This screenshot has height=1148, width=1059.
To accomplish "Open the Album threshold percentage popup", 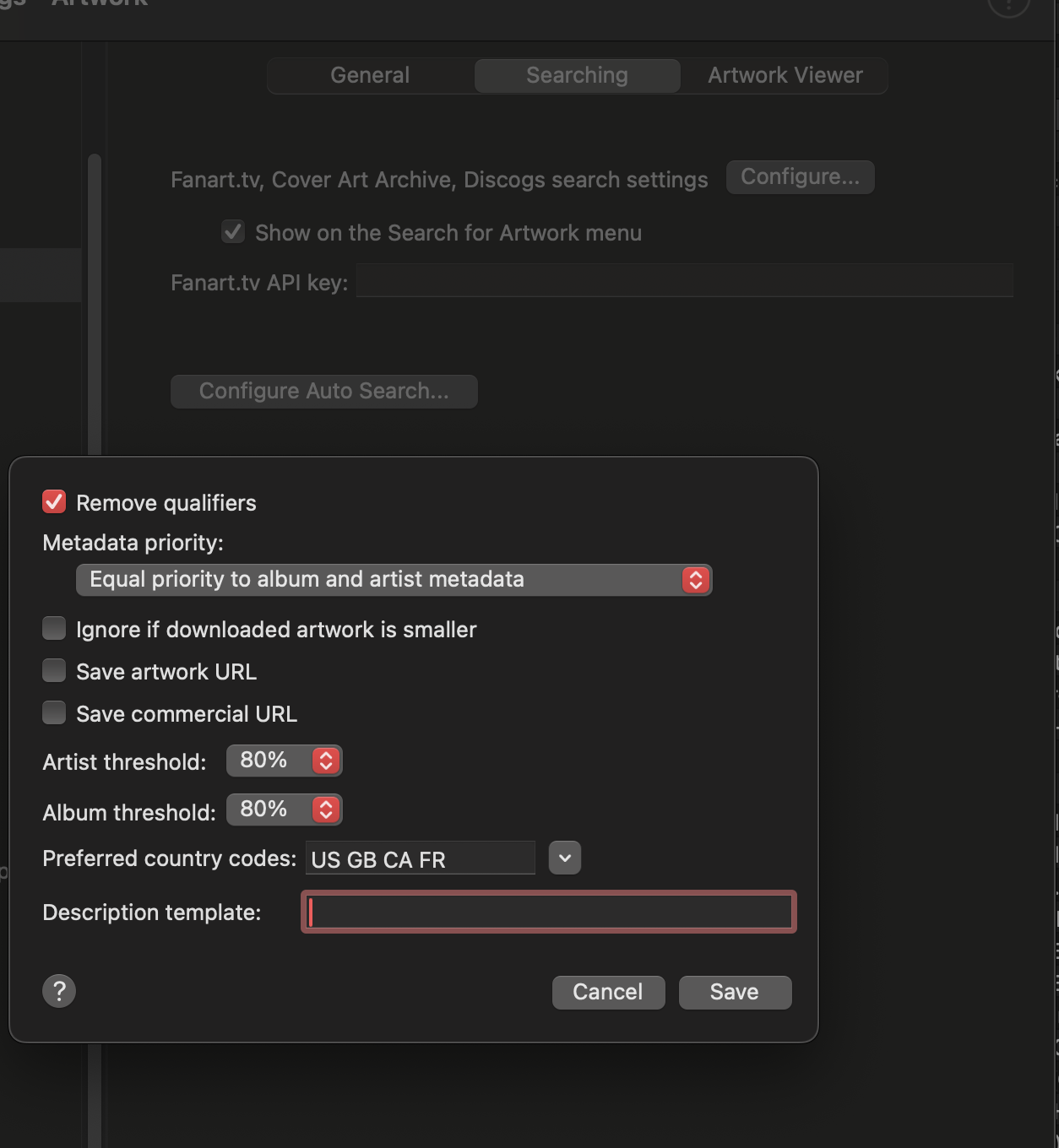I will coord(284,810).
